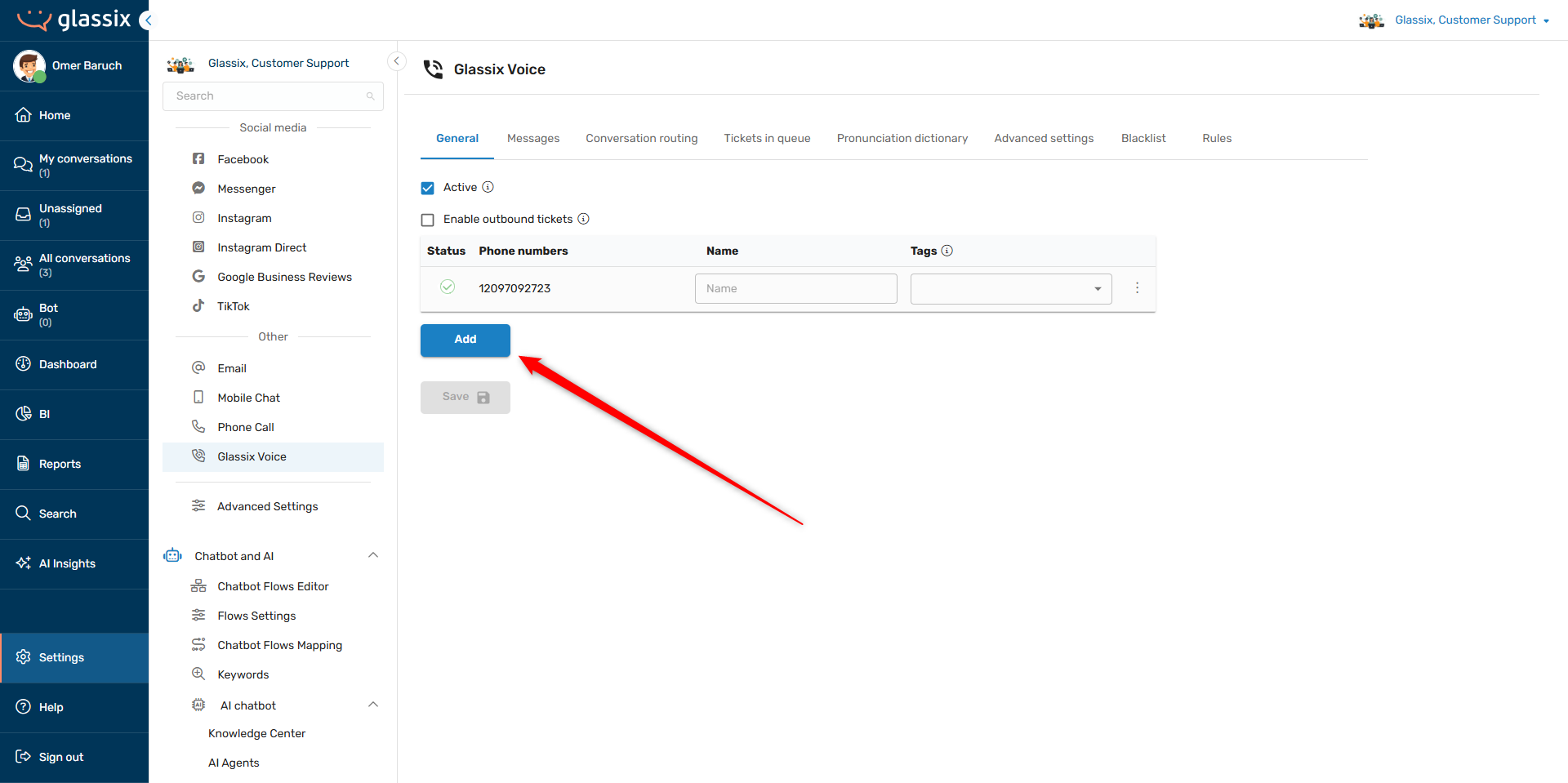Viewport: 1568px width, 783px height.
Task: Switch to the Blacklist tab
Action: [x=1143, y=138]
